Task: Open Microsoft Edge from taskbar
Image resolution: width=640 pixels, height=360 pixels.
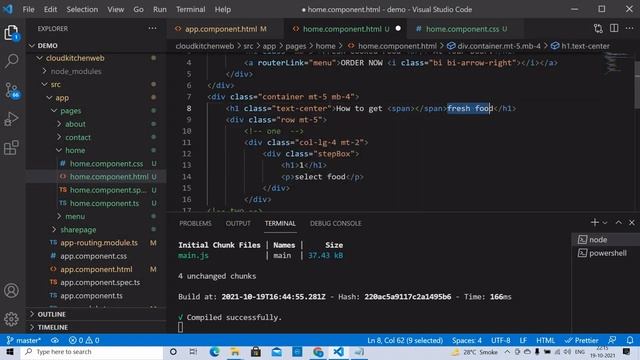Action: 214,352
